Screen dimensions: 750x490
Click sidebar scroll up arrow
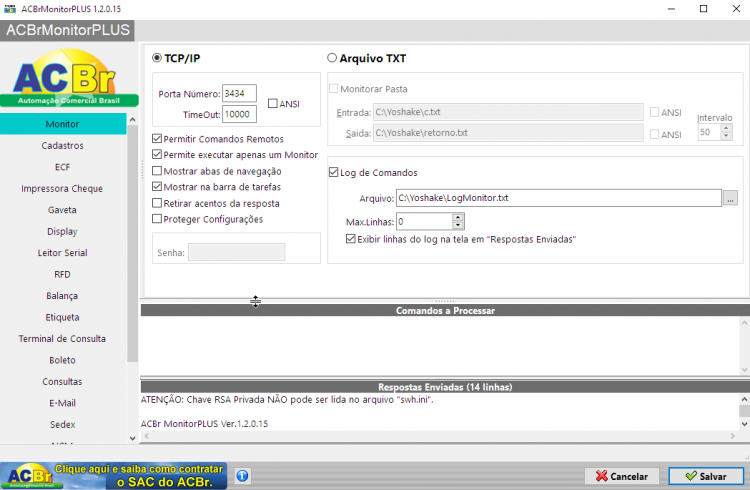coord(132,119)
